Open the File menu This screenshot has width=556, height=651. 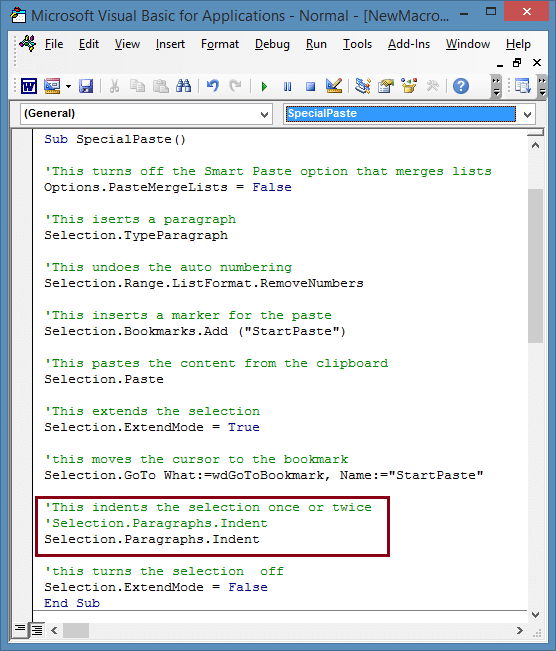click(x=54, y=44)
